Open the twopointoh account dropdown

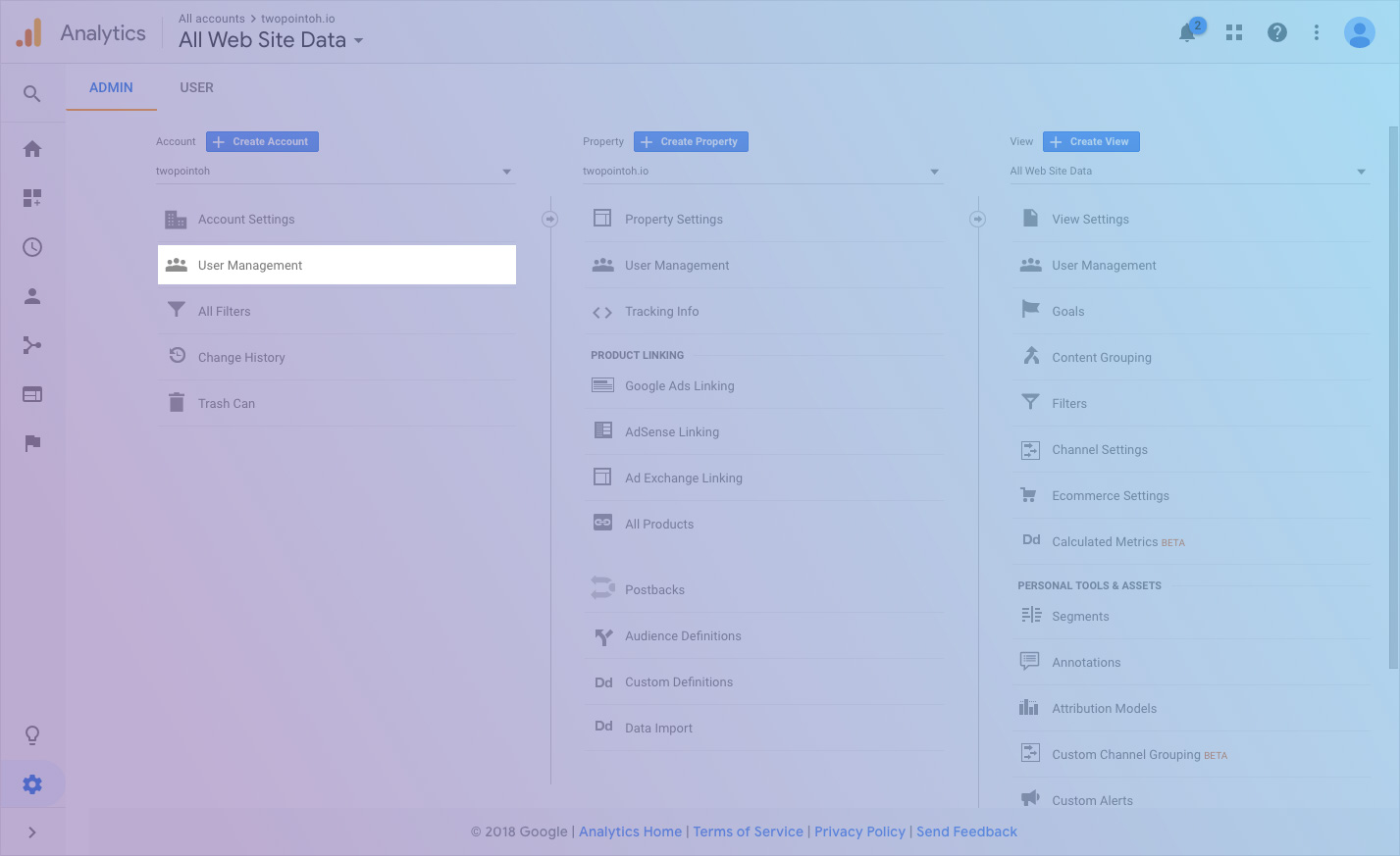336,172
